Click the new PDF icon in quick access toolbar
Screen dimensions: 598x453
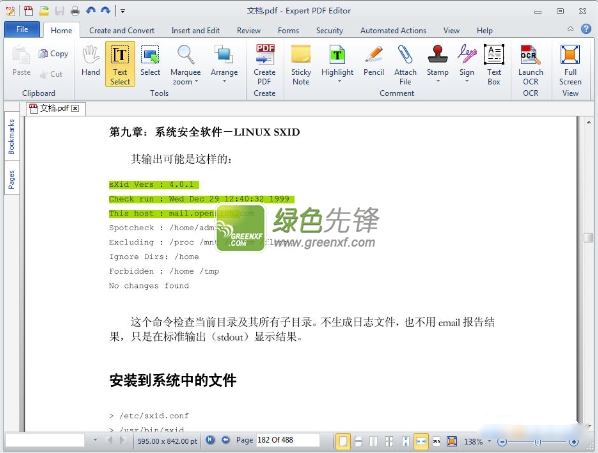click(x=29, y=11)
